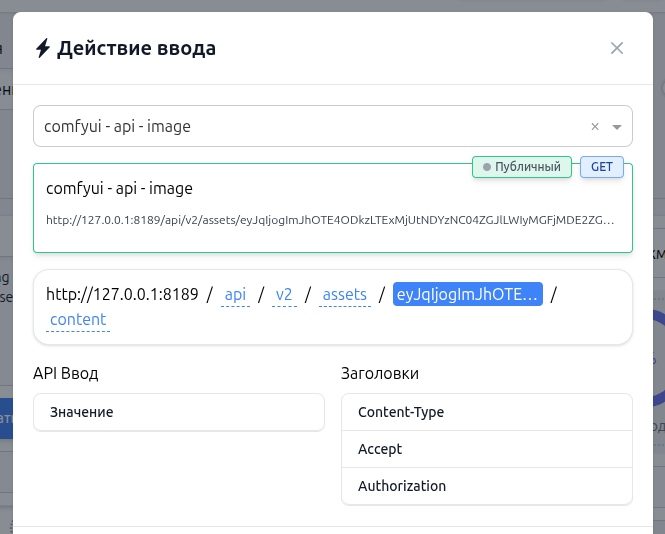Open the comfyui - api - image combo box

tap(332, 126)
